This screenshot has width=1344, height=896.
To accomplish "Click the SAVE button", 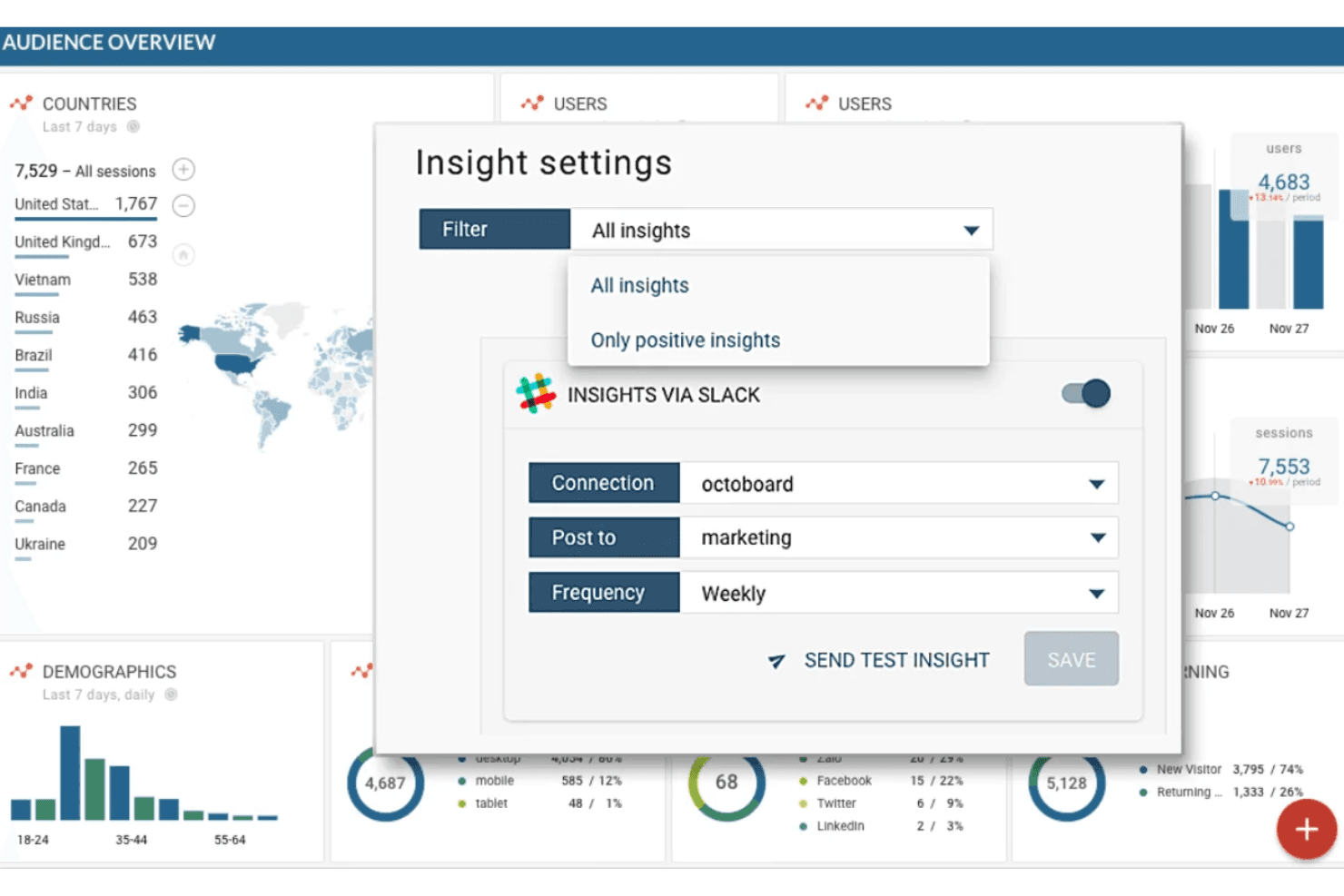I will 1072,660.
